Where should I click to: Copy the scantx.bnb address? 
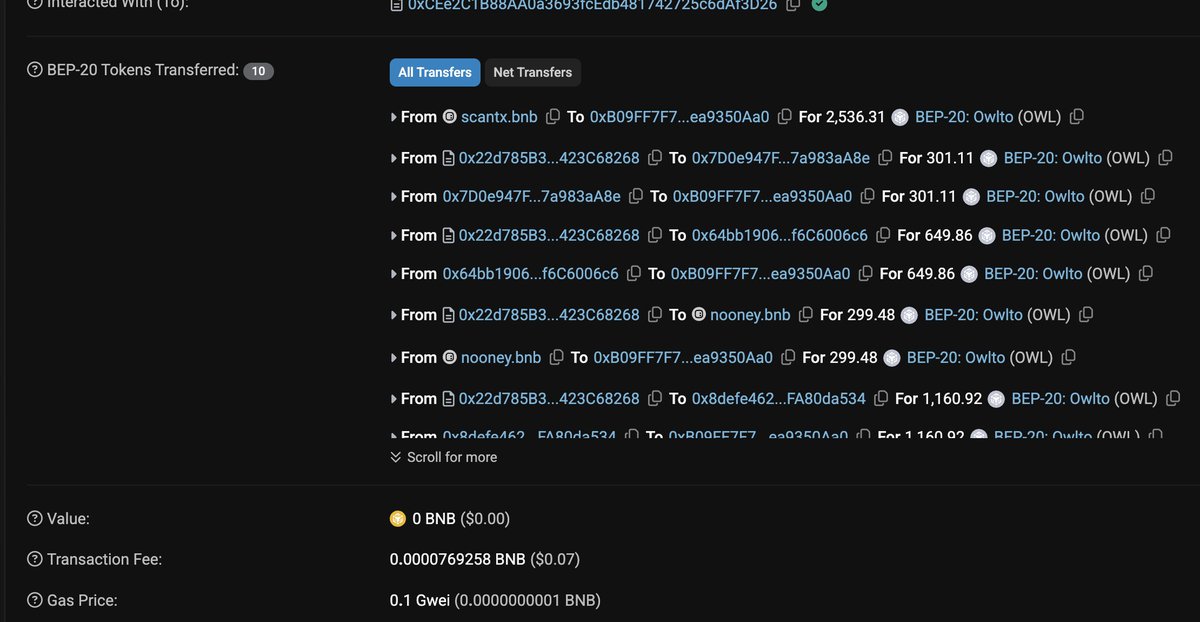pyautogui.click(x=553, y=117)
